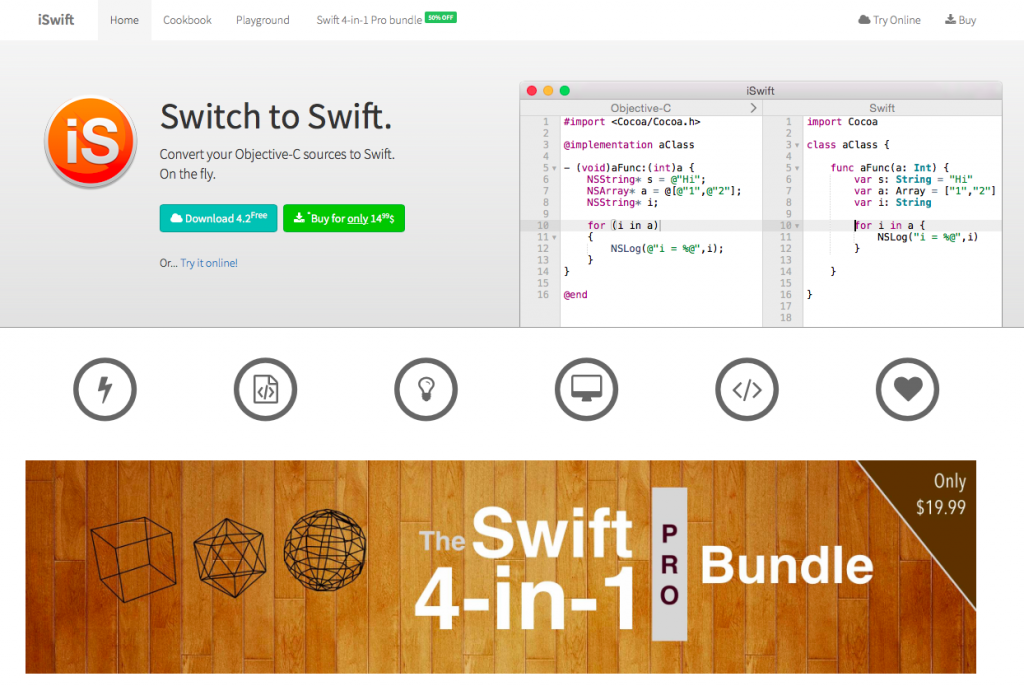This screenshot has width=1024, height=686.
Task: Open Swift 4-in-1 Pro bundle link
Action: pyautogui.click(x=368, y=20)
